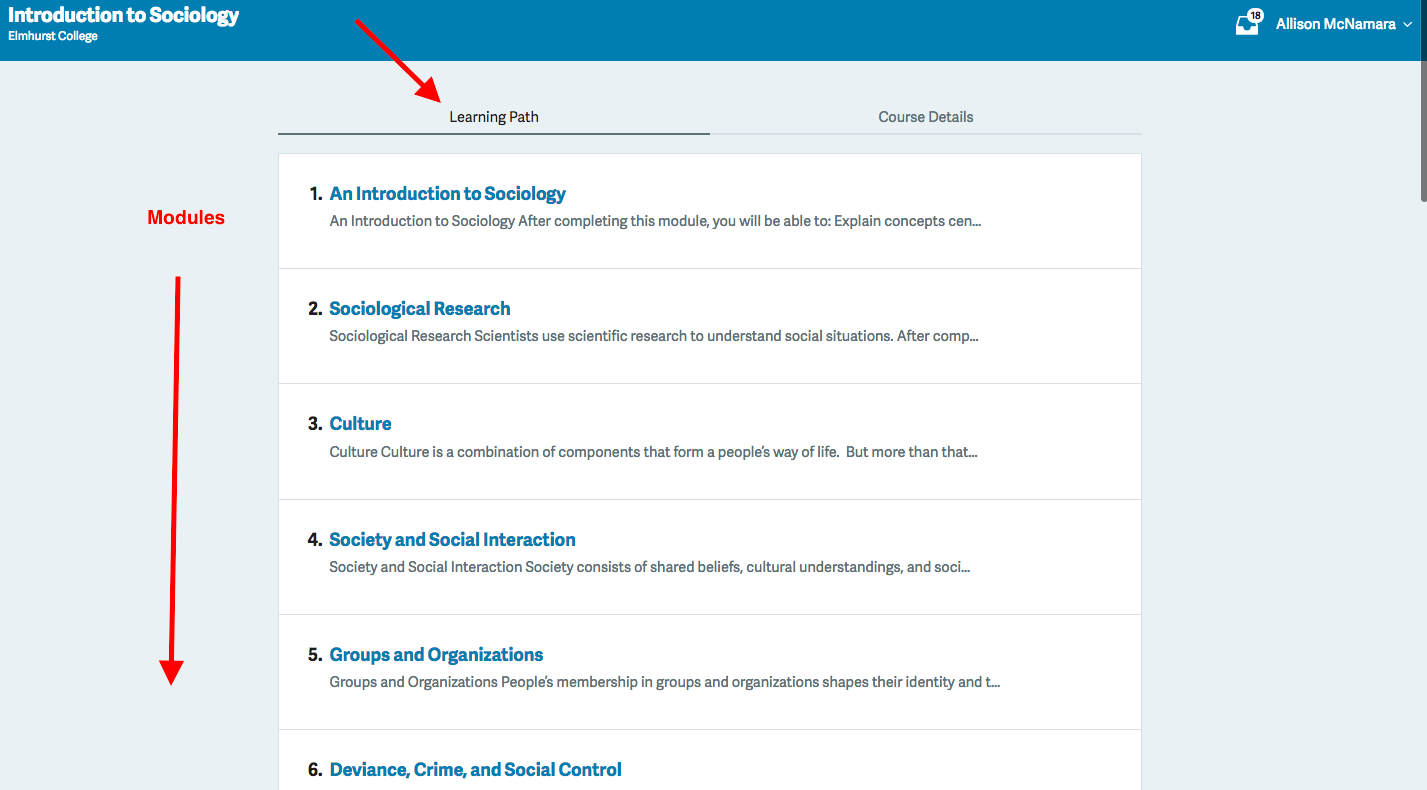The height and width of the screenshot is (790, 1427).
Task: Open the Groups and Organizations module
Action: coord(436,655)
